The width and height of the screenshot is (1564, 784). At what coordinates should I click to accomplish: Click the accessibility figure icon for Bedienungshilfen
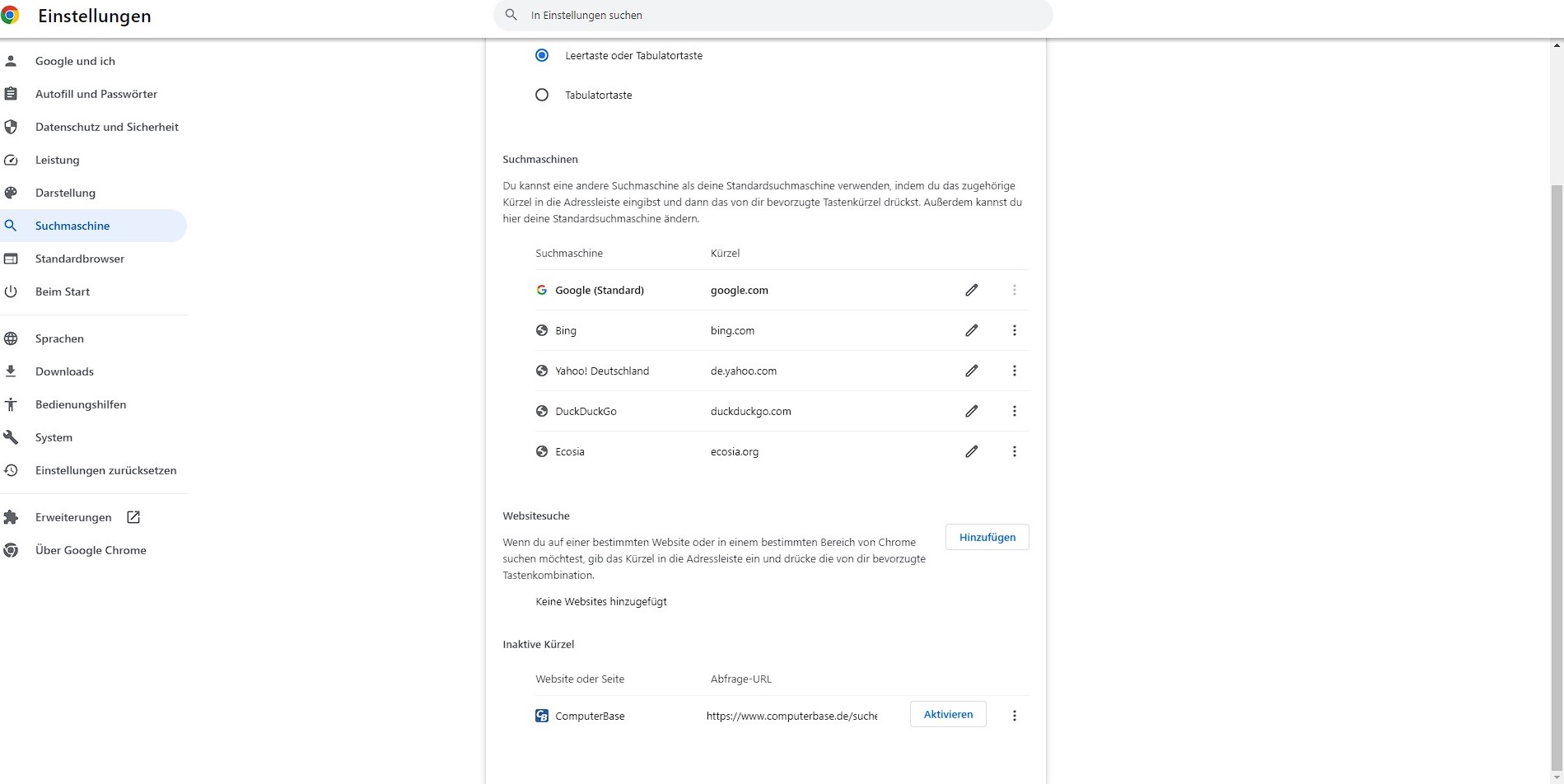pos(11,404)
